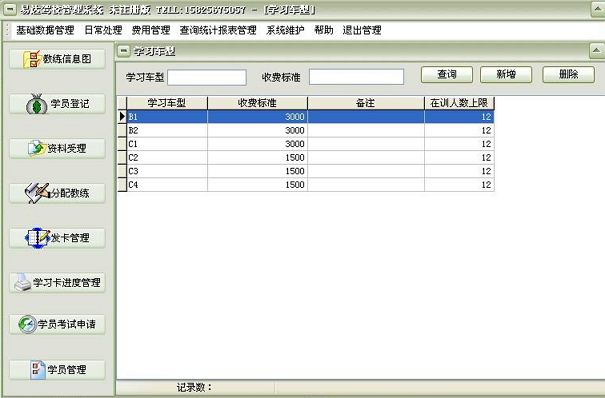Select the C2 row cell
Viewport: 605px width, 398px height.
(x=167, y=157)
